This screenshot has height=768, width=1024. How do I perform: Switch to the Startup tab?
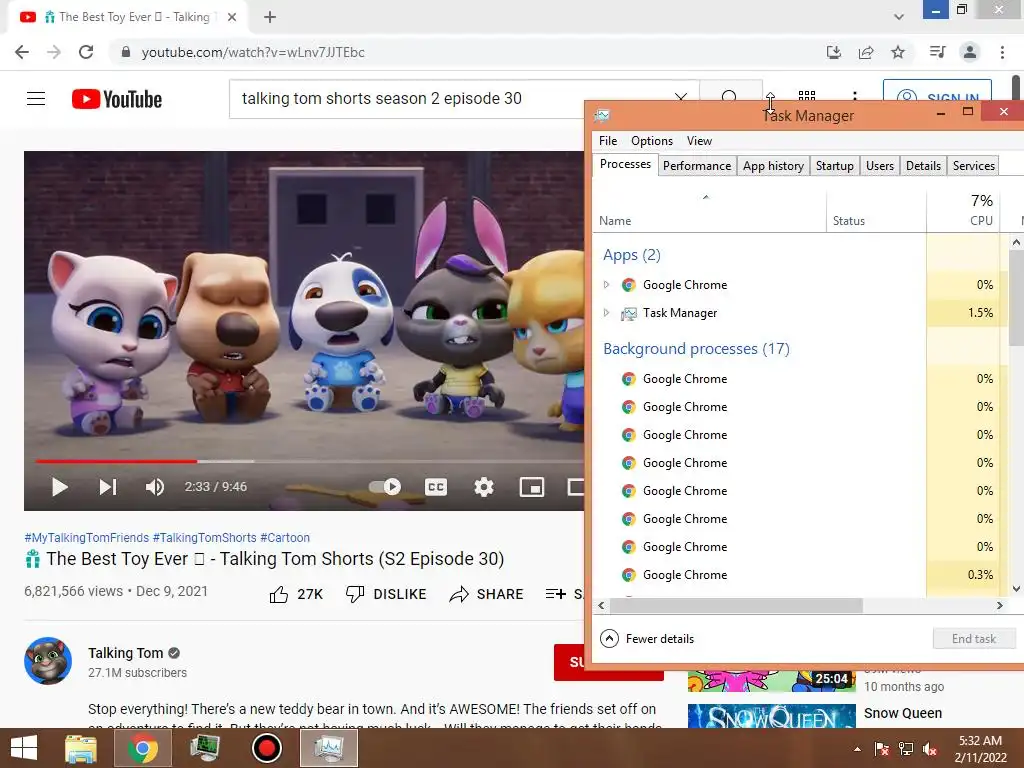pyautogui.click(x=835, y=166)
